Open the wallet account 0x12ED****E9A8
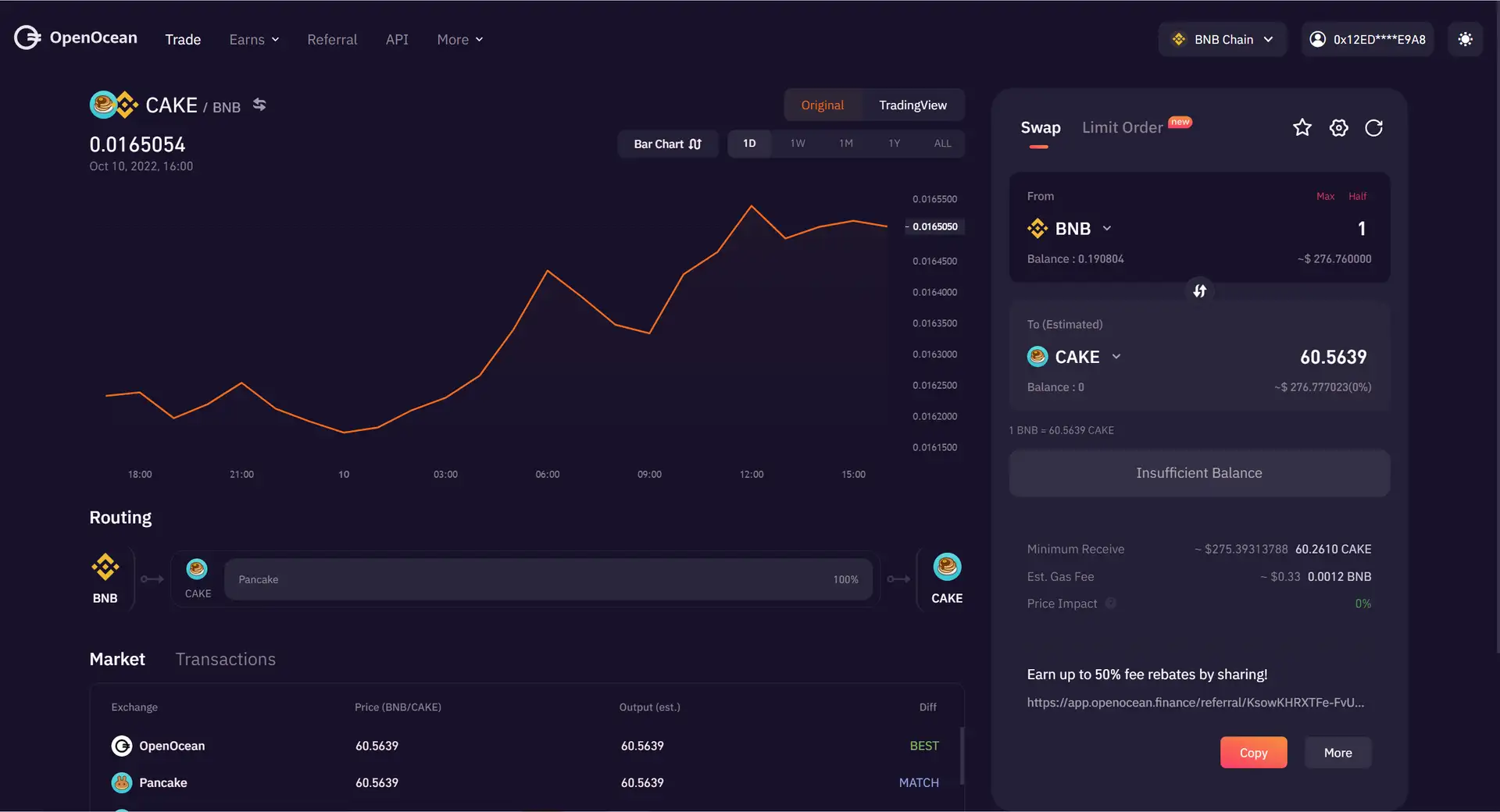1500x812 pixels. coord(1367,39)
